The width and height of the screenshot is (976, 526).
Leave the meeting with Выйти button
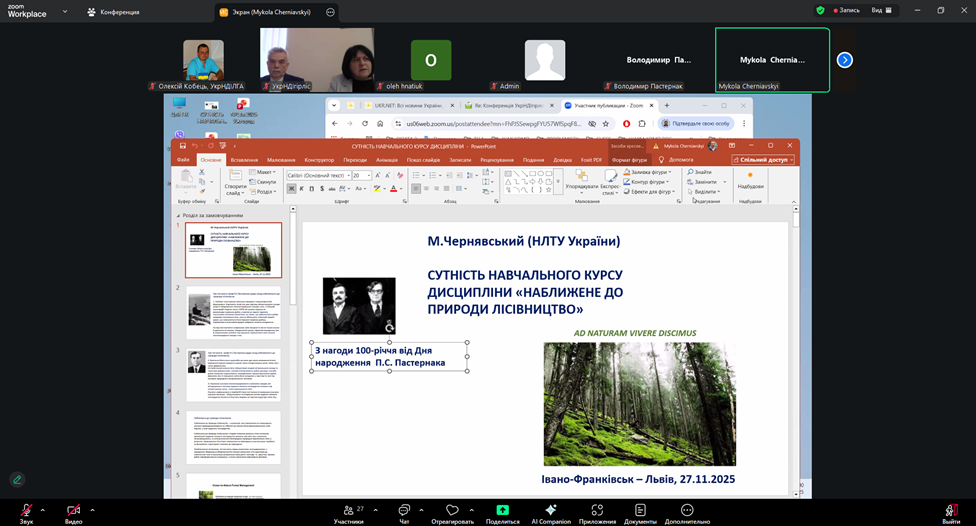(950, 511)
